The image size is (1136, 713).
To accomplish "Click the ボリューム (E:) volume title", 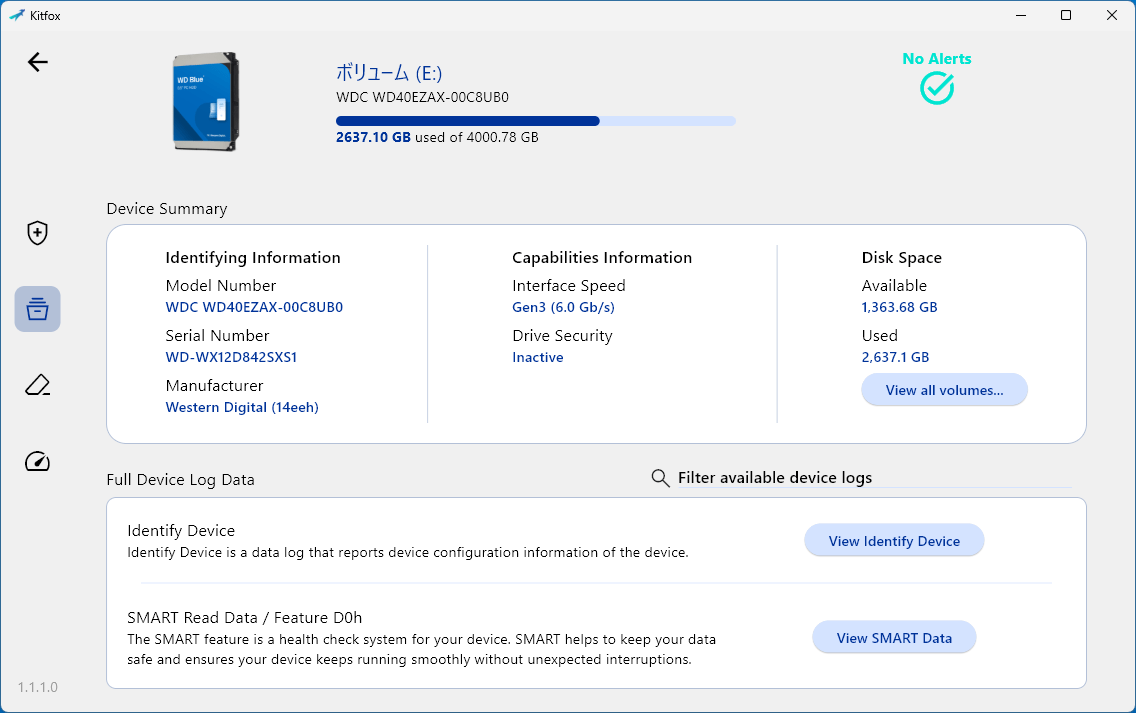I will point(388,72).
